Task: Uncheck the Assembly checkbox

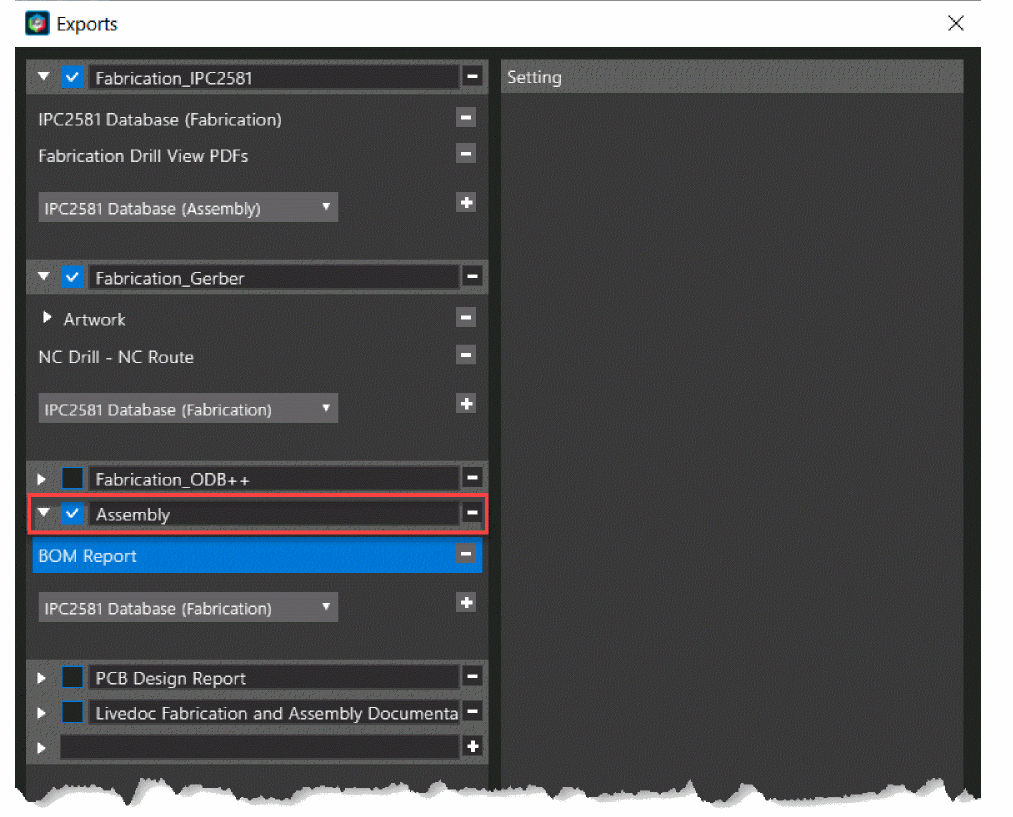Action: (x=72, y=514)
